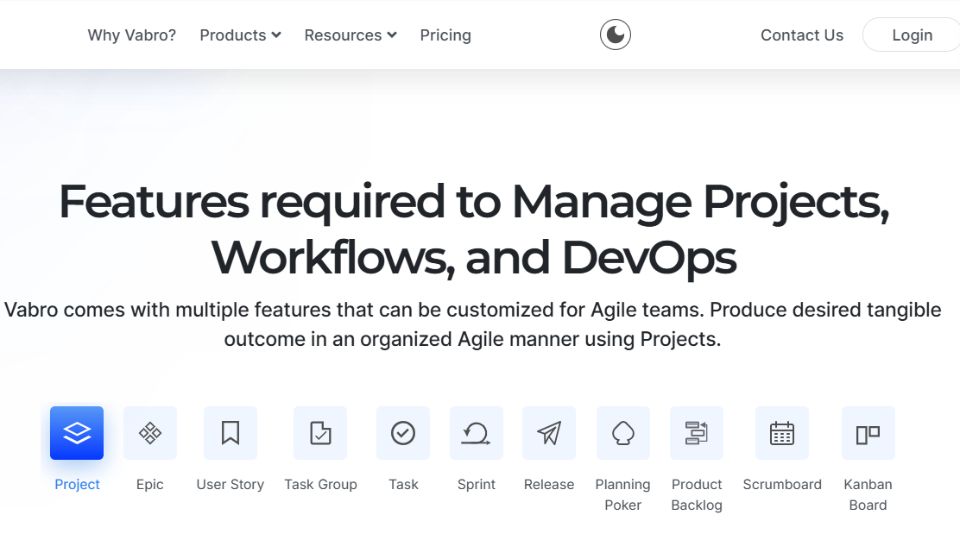Click the Contact Us link
This screenshot has width=960, height=540.
pyautogui.click(x=802, y=35)
